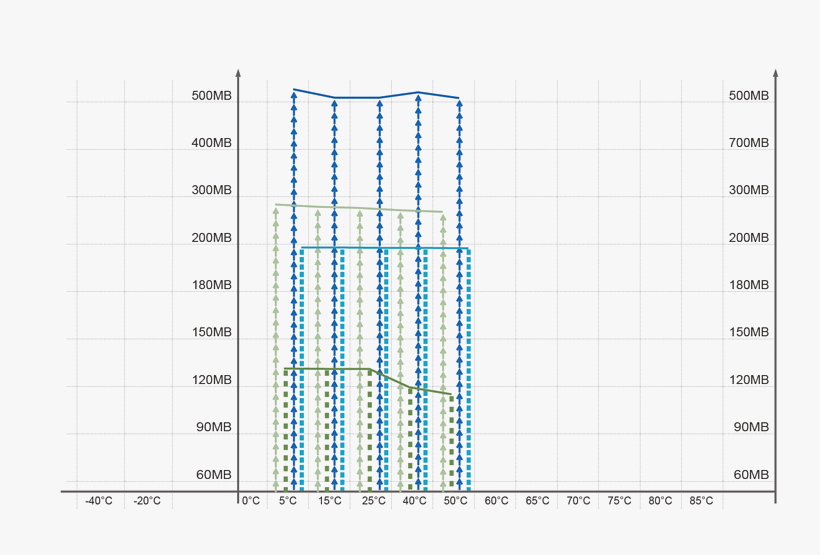Click the 75°C label on the x-axis
This screenshot has width=820, height=555.
tap(619, 501)
